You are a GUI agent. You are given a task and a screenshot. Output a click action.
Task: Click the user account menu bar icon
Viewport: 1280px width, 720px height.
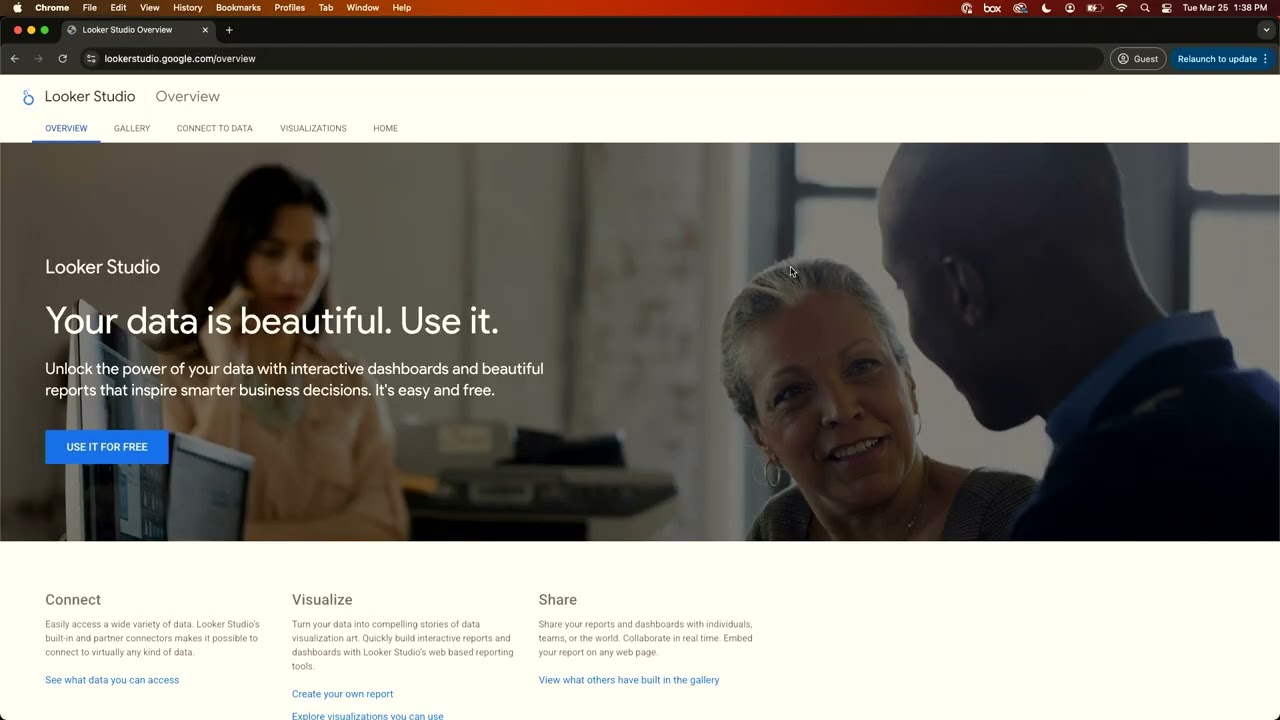pos(1070,8)
